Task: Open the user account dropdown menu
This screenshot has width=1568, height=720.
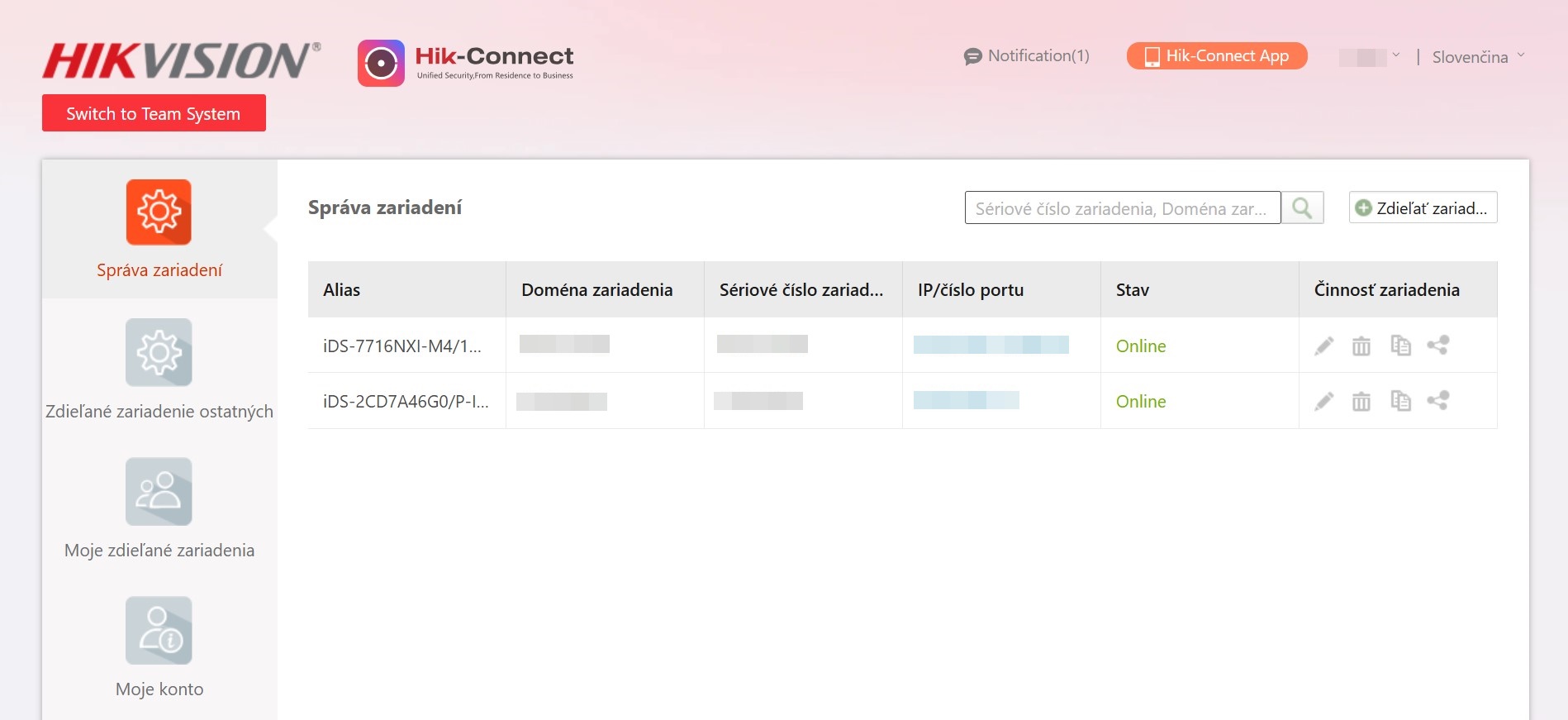Action: (x=1370, y=57)
